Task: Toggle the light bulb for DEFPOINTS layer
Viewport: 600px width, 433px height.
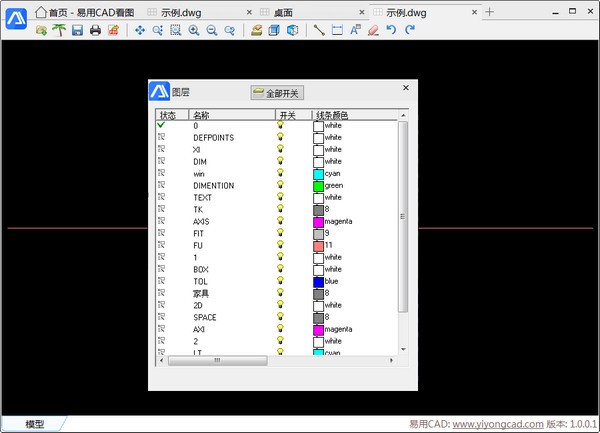Action: click(x=280, y=137)
